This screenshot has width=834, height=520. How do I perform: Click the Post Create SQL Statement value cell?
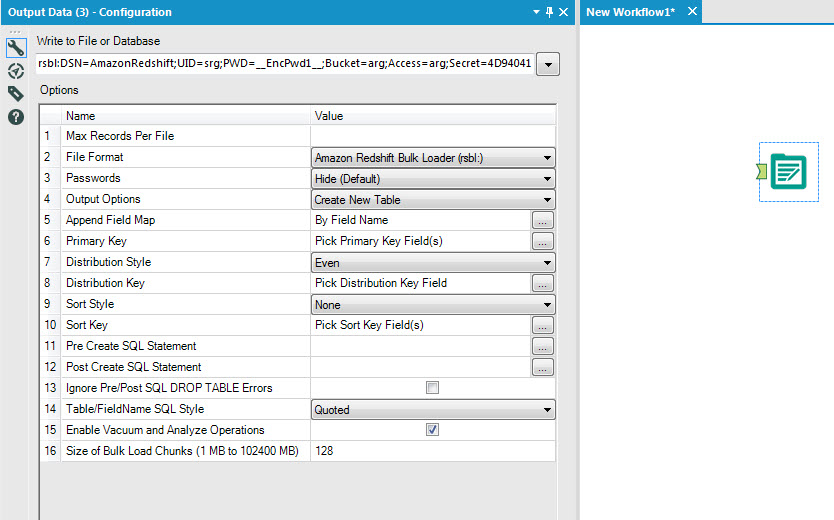[x=421, y=367]
